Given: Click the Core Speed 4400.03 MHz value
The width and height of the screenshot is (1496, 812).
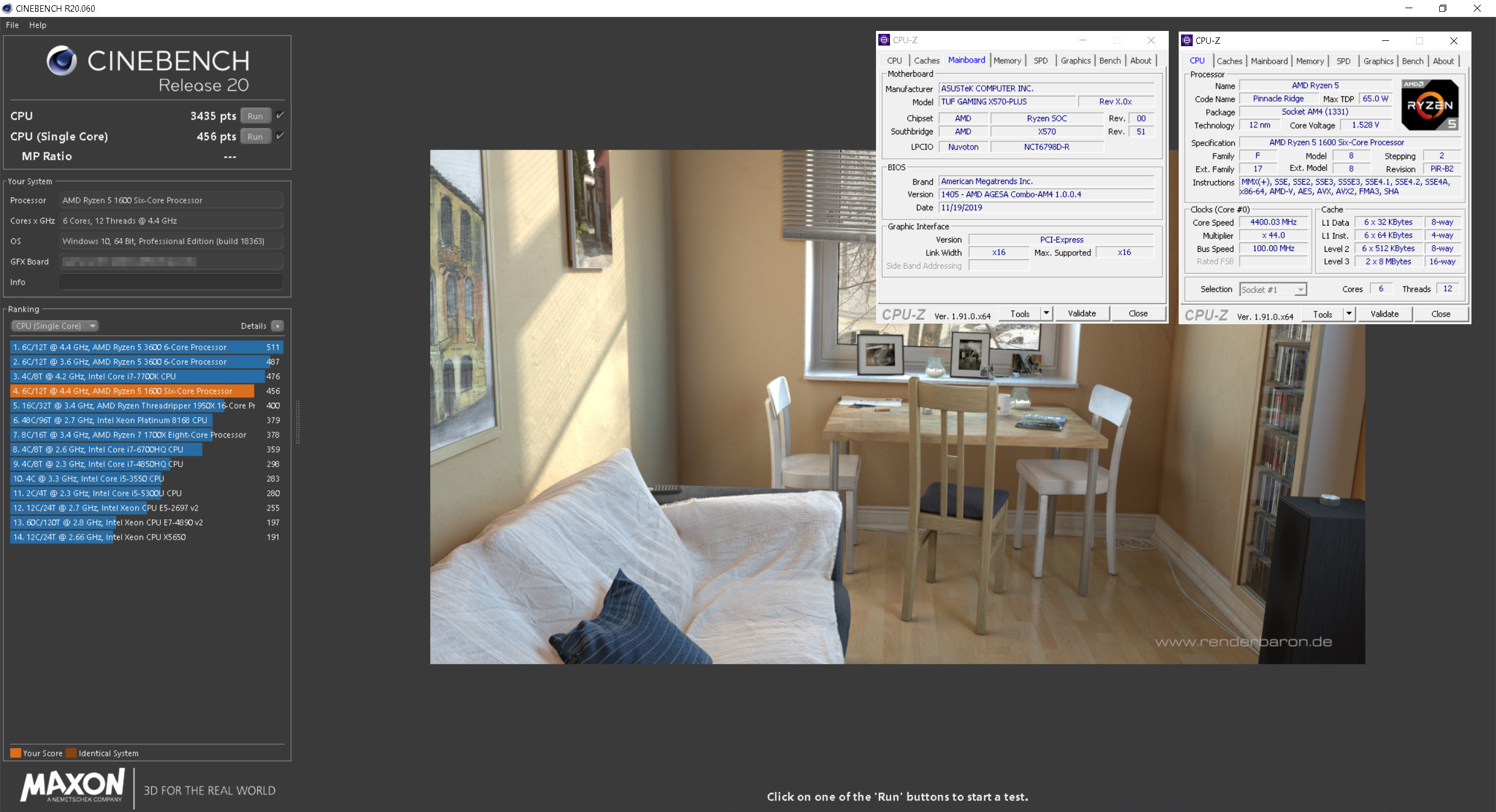Looking at the screenshot, I should tap(1273, 222).
